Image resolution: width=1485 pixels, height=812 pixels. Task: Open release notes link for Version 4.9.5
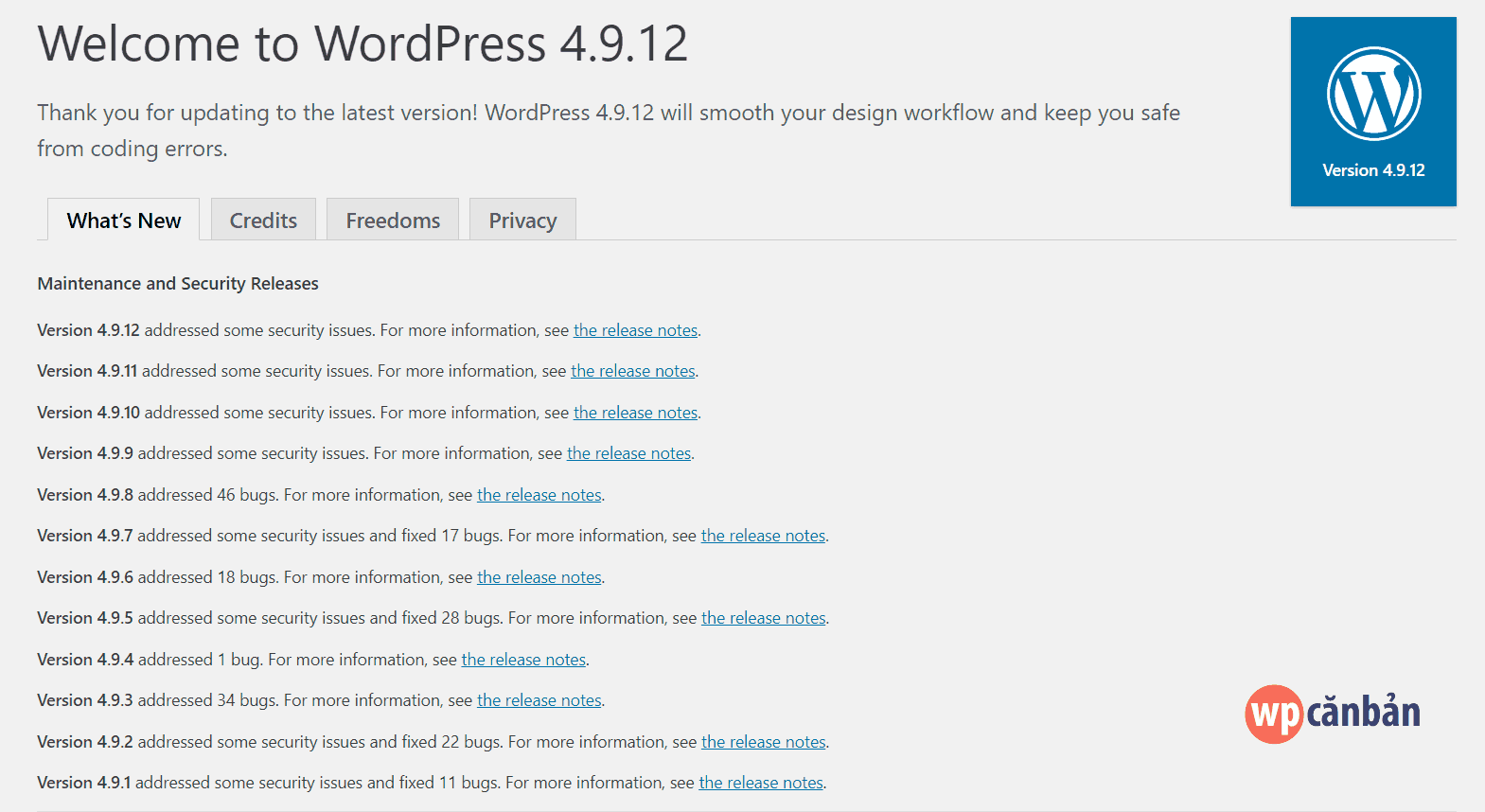764,618
